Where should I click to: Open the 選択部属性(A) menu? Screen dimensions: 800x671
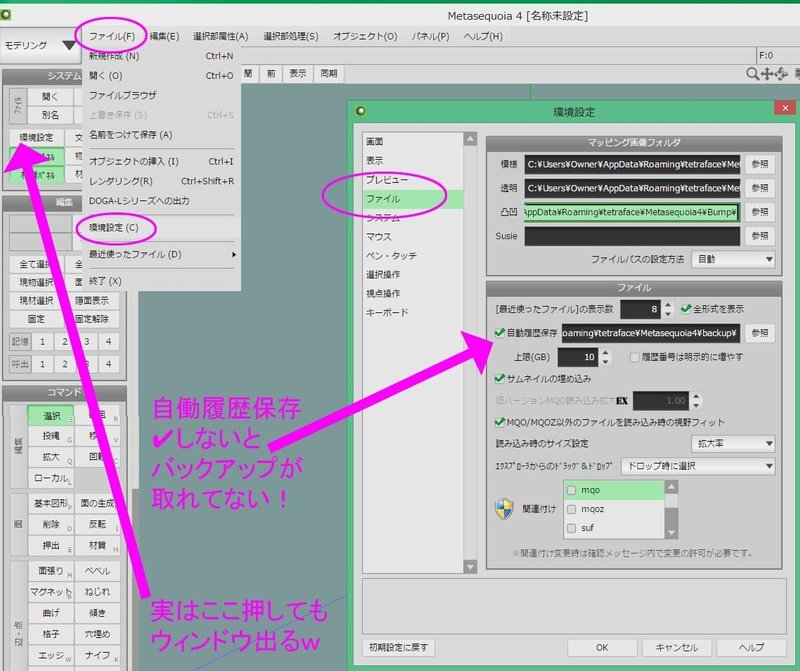click(x=220, y=36)
